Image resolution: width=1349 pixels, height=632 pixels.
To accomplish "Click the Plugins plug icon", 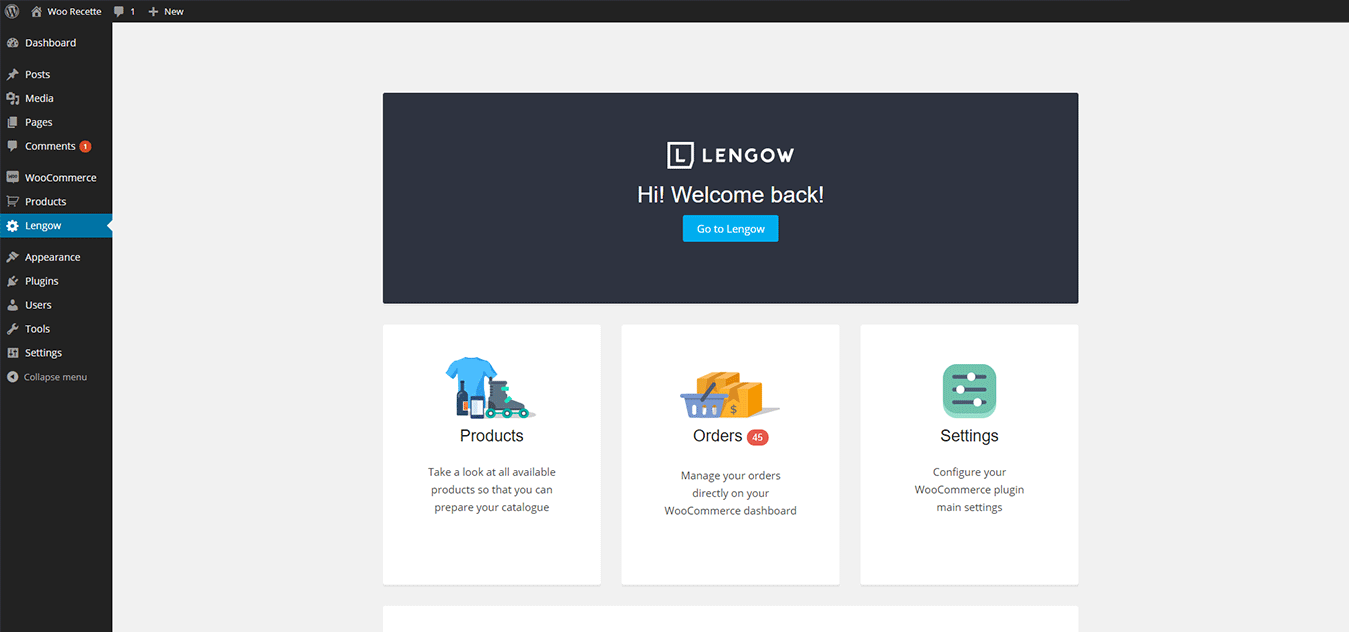I will point(12,281).
